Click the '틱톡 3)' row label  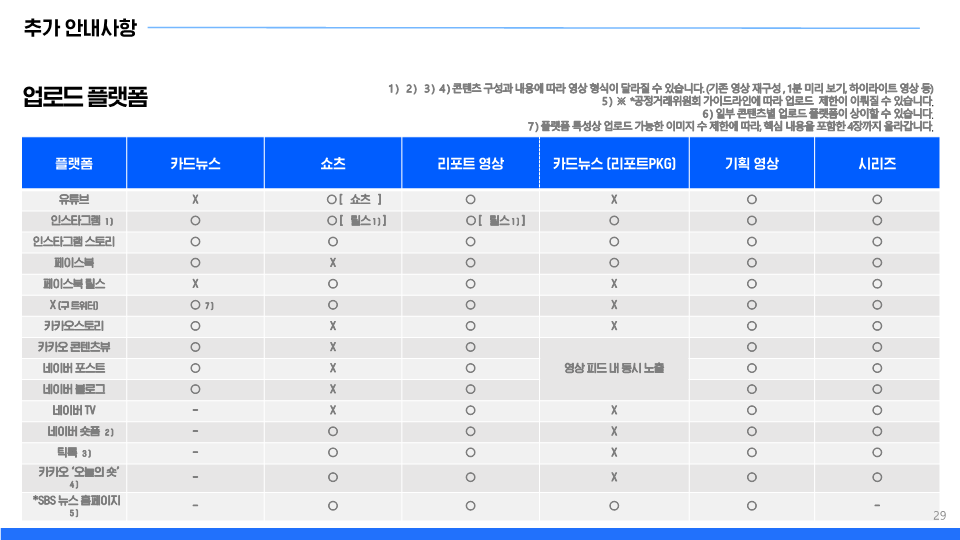click(74, 453)
